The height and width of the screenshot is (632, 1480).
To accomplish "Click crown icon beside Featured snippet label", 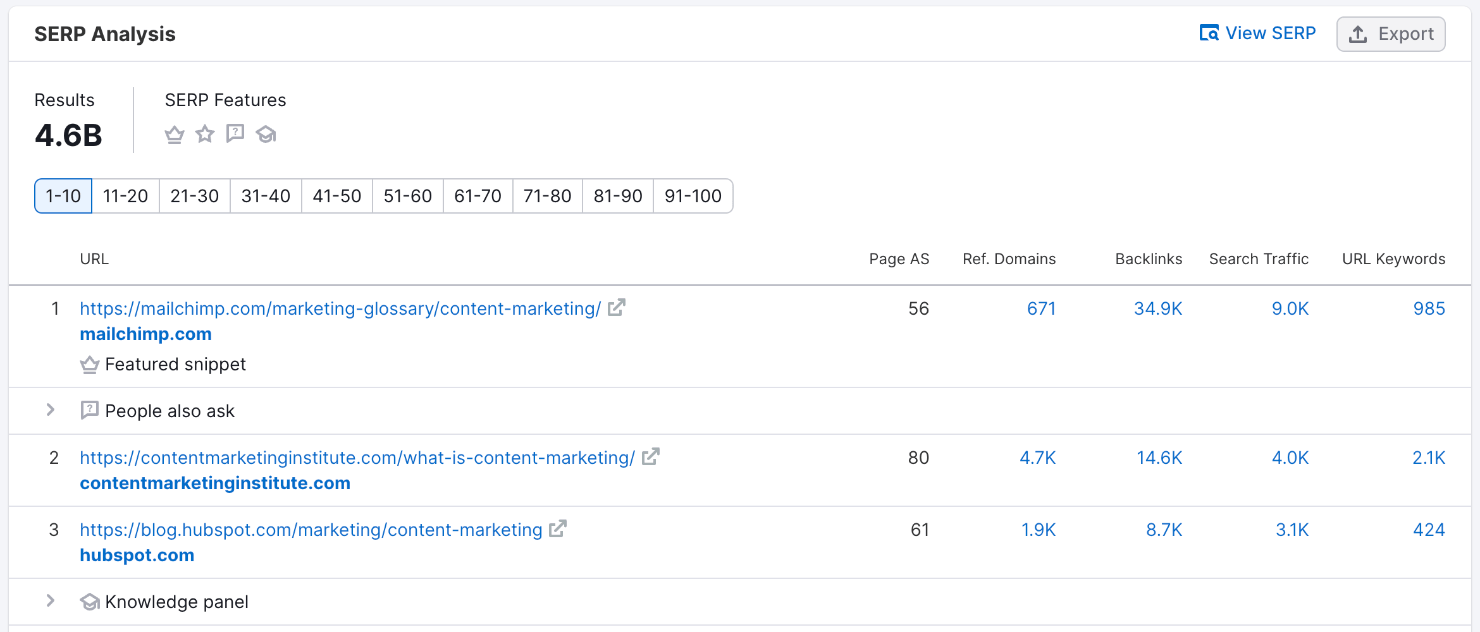I will coord(89,365).
